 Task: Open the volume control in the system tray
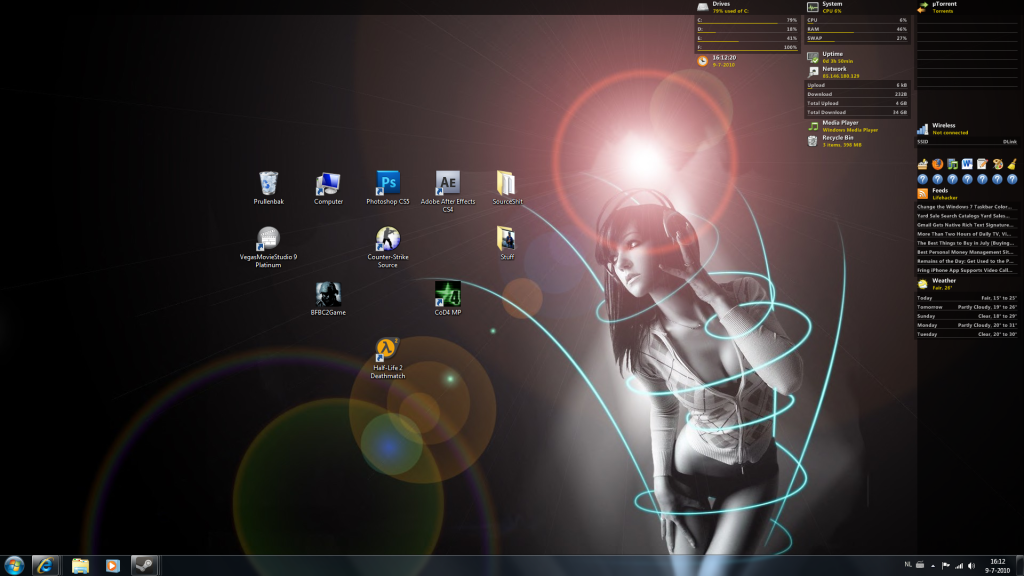pyautogui.click(x=971, y=566)
